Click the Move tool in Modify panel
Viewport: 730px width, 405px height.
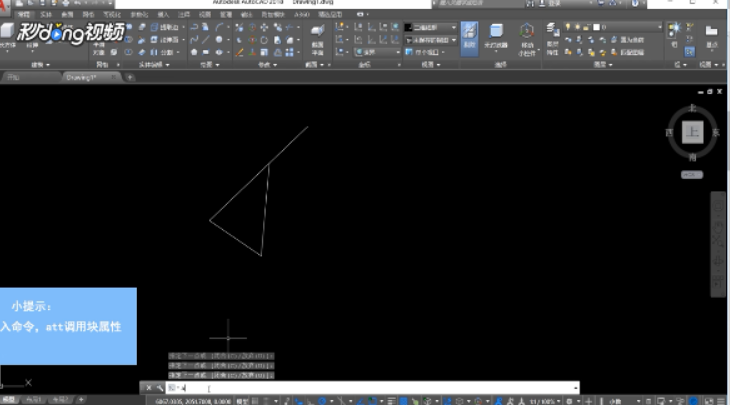coord(264,27)
